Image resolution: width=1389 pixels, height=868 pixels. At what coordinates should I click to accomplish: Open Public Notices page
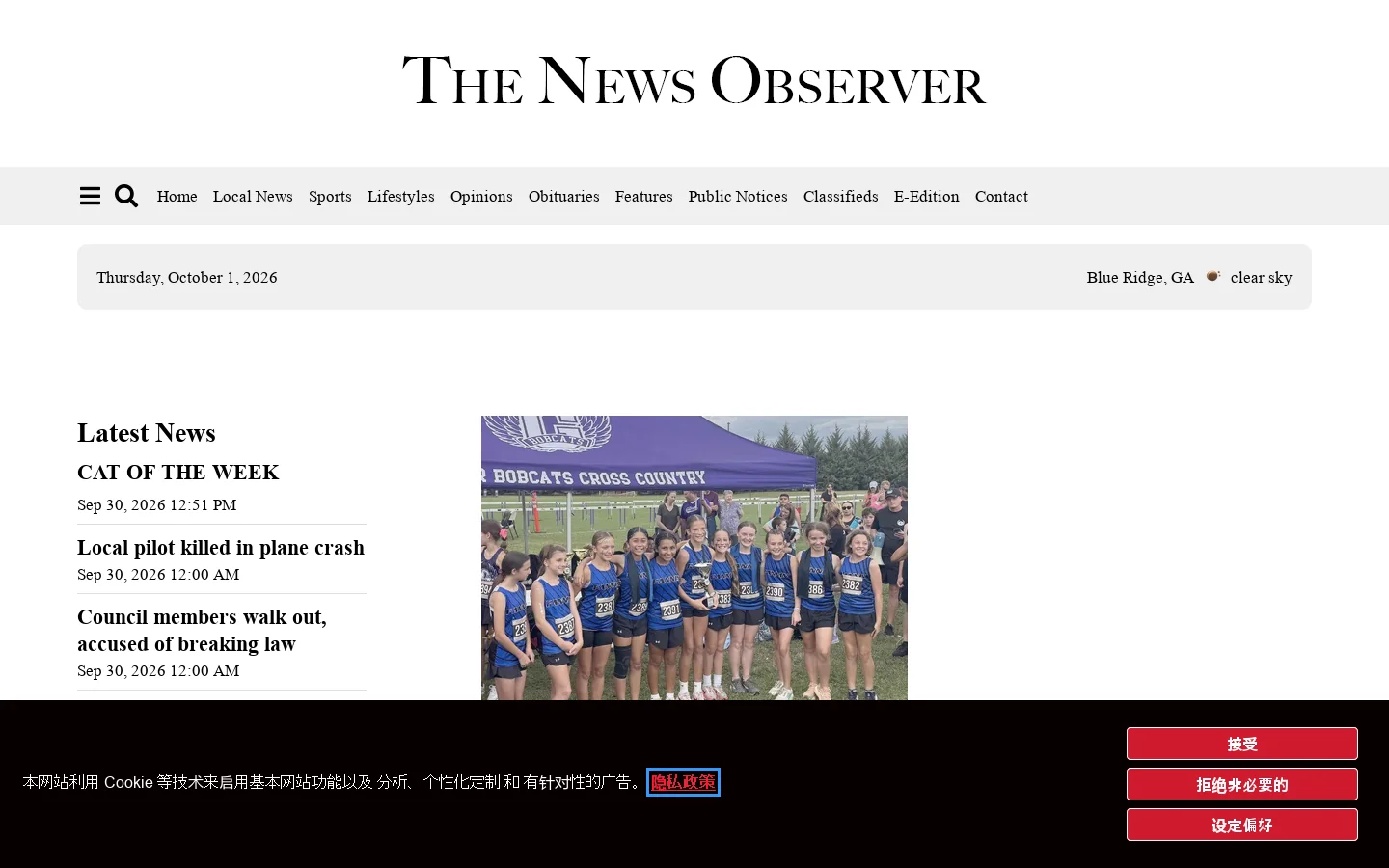click(738, 196)
